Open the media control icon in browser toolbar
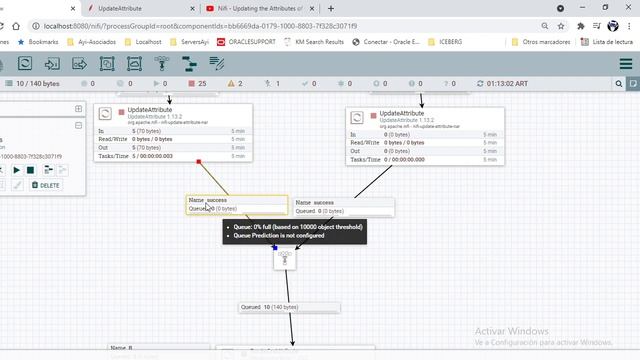Image resolution: width=640 pixels, height=360 pixels. 597,26
